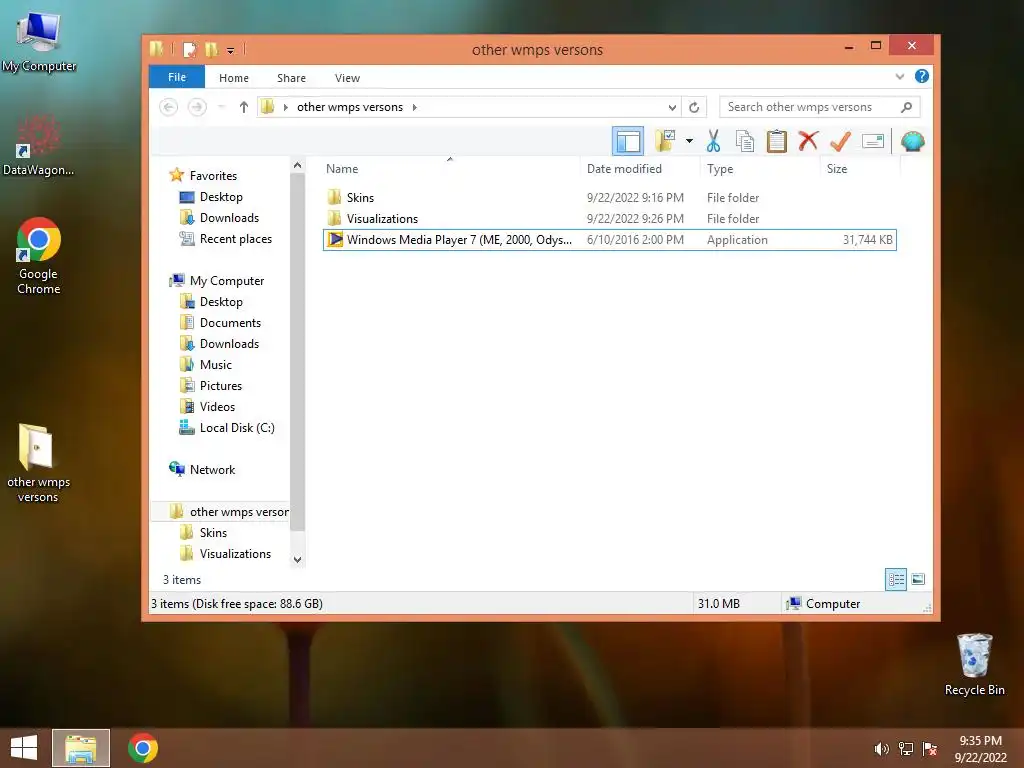The width and height of the screenshot is (1024, 768).
Task: Go up one folder level
Action: point(244,106)
